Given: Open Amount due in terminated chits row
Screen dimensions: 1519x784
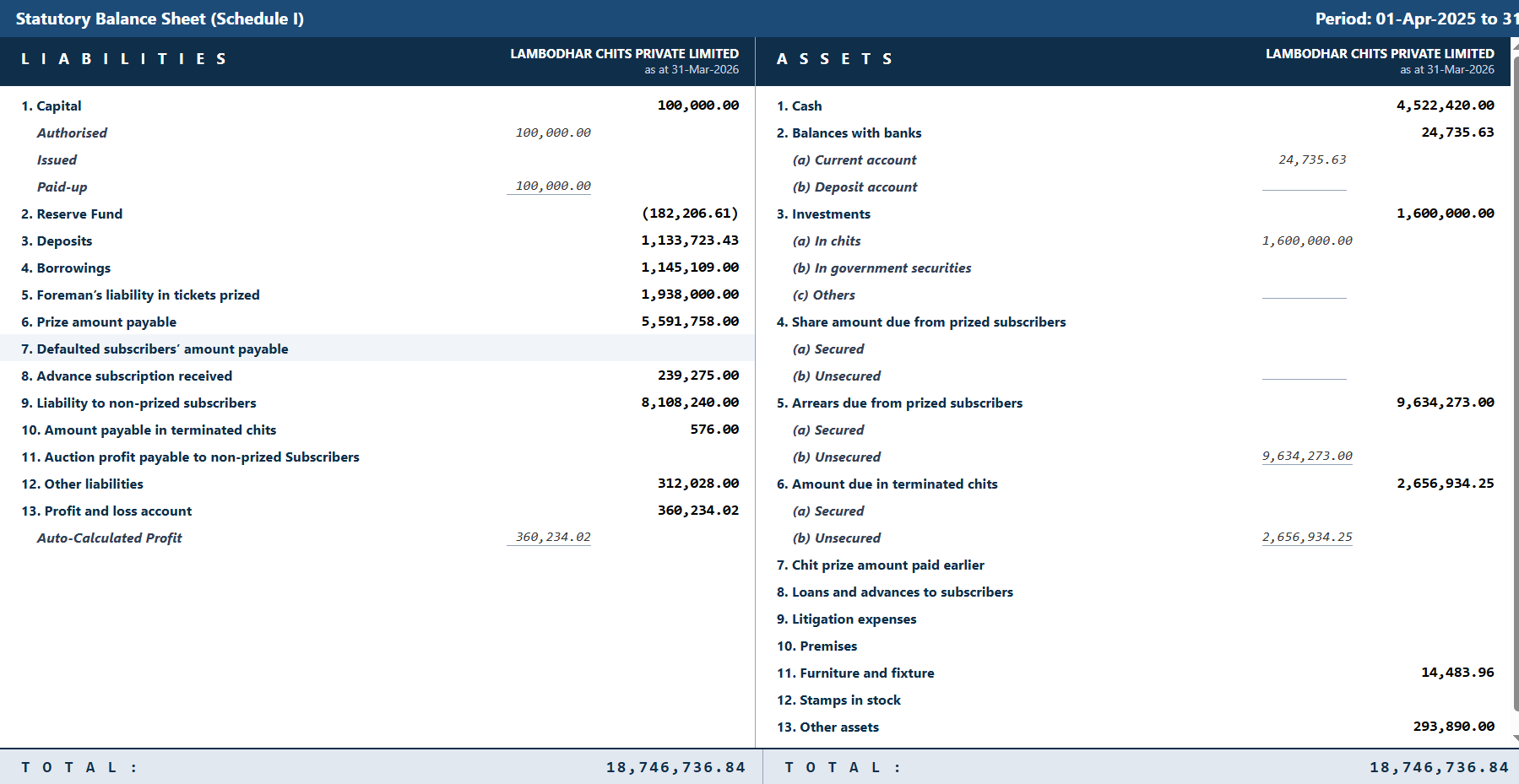Looking at the screenshot, I should 1133,484.
